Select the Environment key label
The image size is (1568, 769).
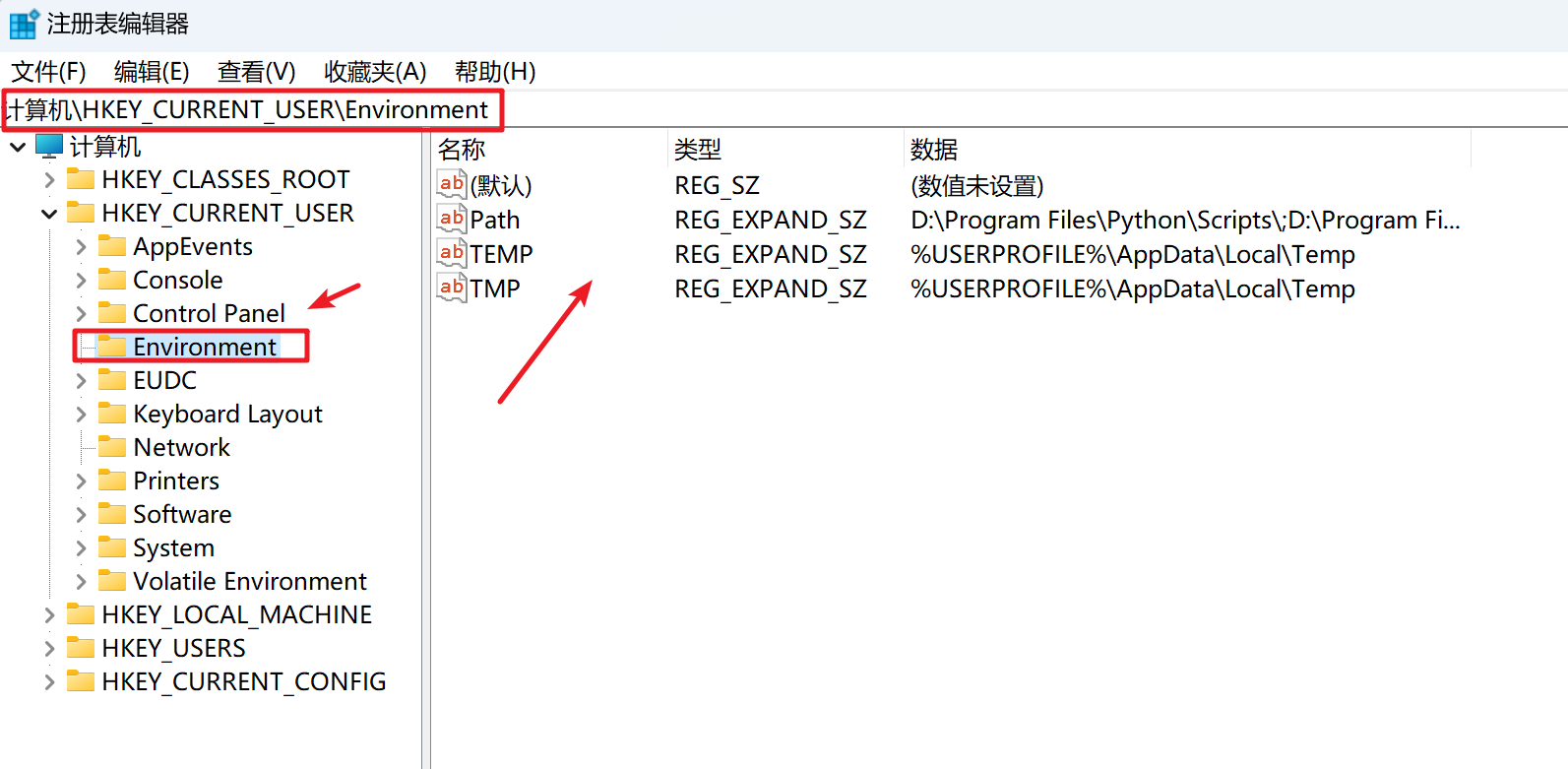pyautogui.click(x=205, y=347)
